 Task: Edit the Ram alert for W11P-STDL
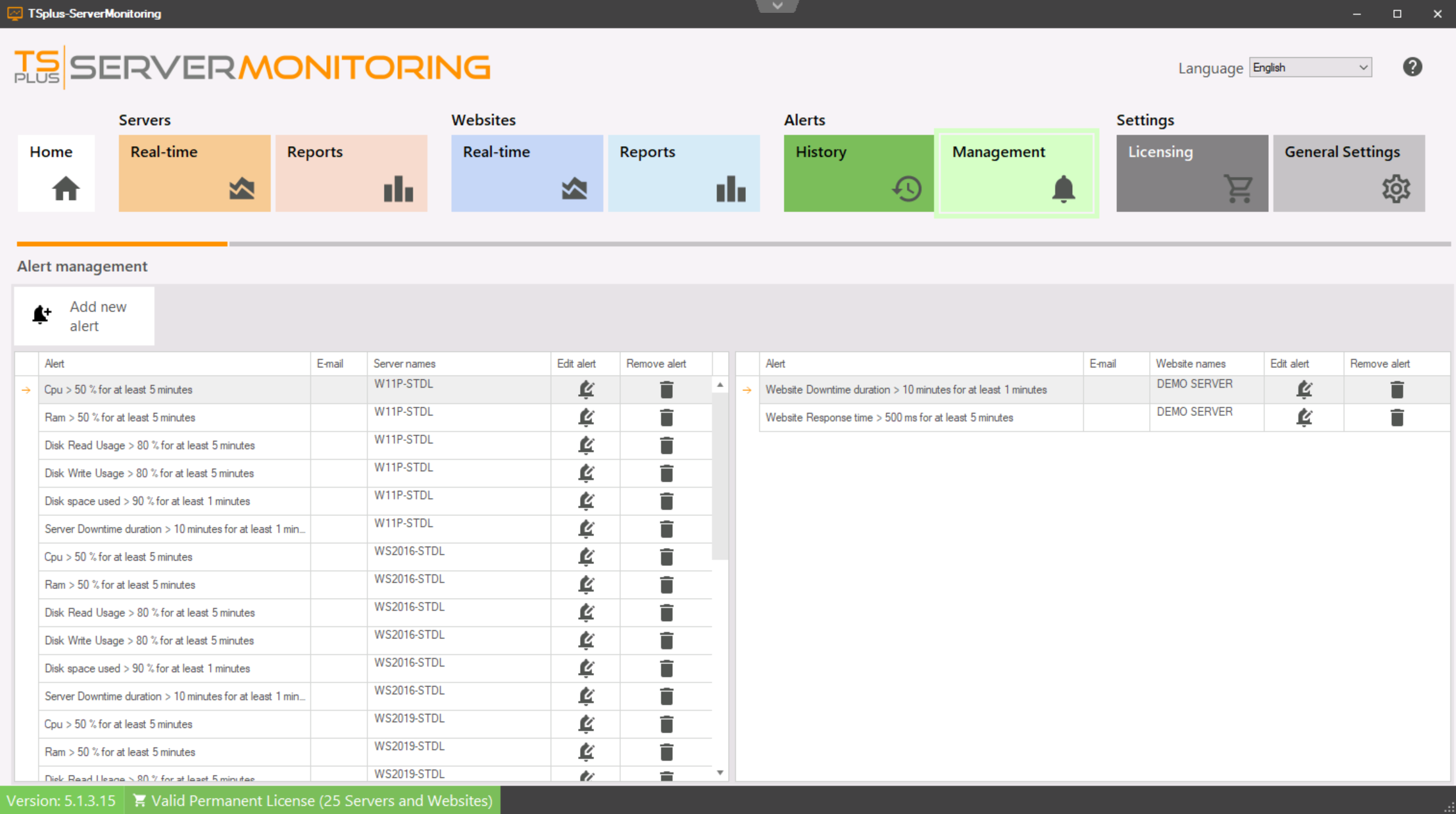point(586,417)
